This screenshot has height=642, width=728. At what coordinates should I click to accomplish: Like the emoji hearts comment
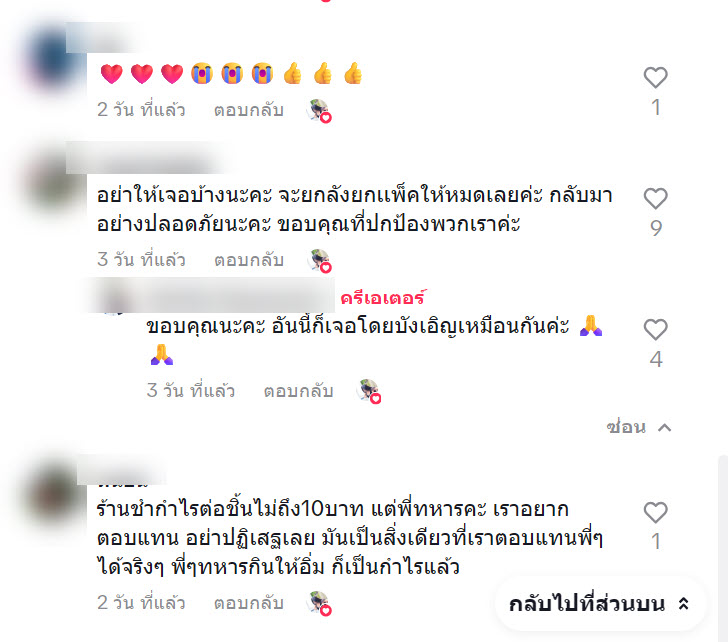(655, 78)
